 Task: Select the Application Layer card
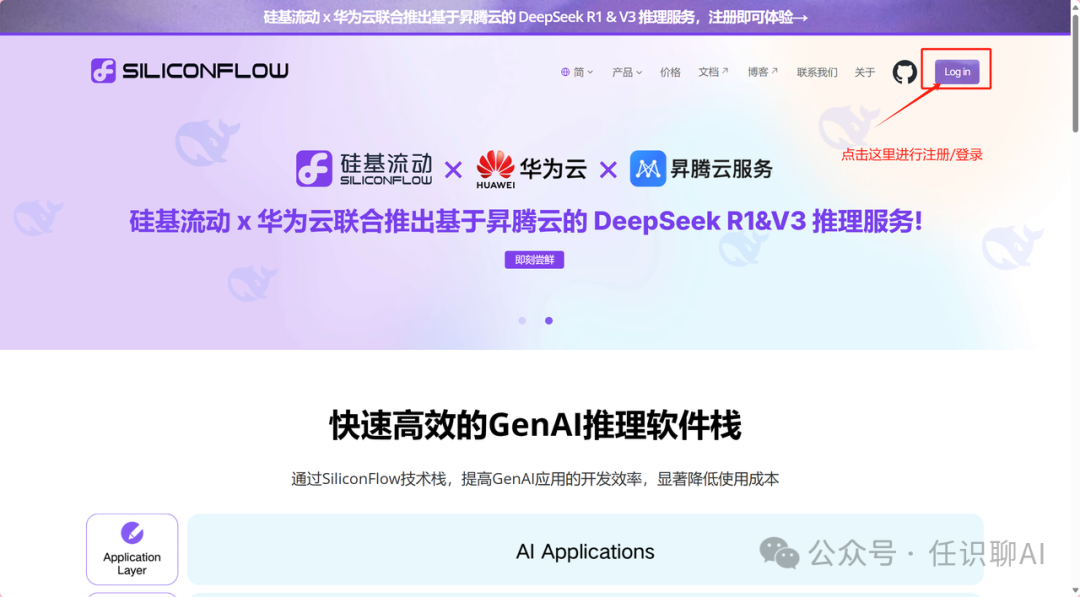tap(132, 549)
